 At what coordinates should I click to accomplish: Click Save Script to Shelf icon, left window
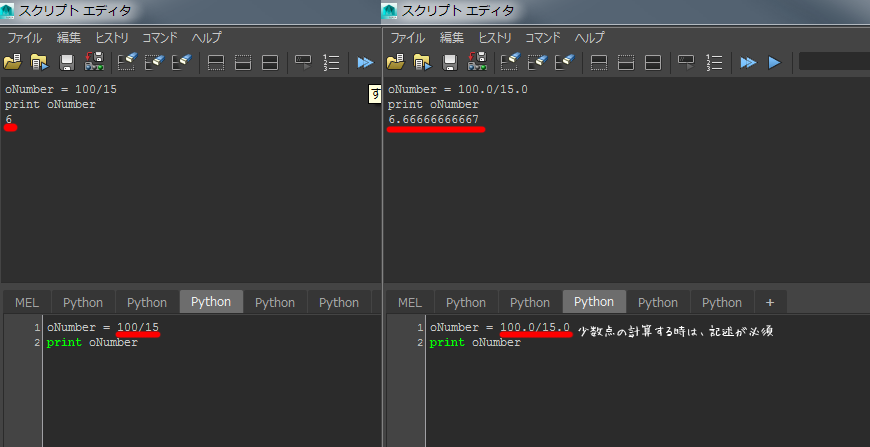pyautogui.click(x=94, y=62)
